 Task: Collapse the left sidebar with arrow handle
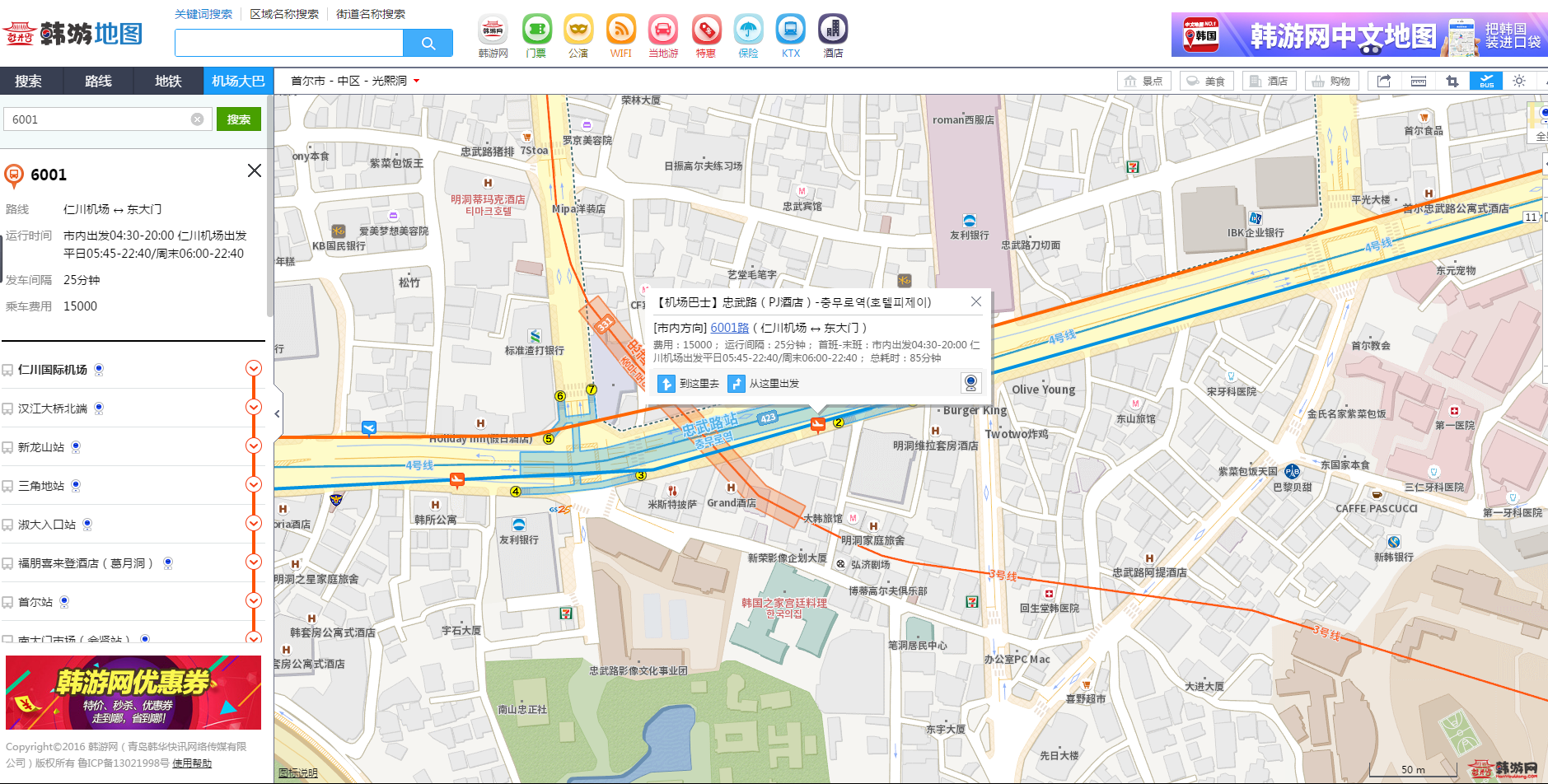point(278,413)
